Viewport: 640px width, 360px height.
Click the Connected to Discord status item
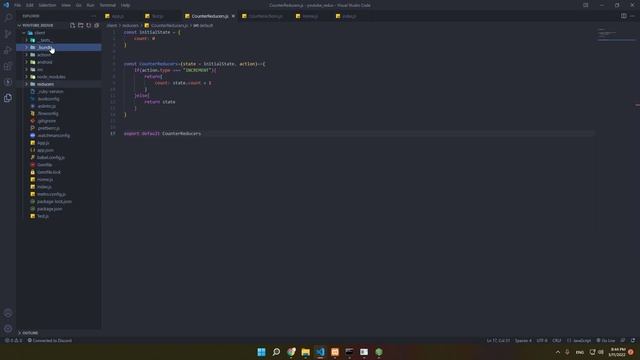click(x=49, y=340)
